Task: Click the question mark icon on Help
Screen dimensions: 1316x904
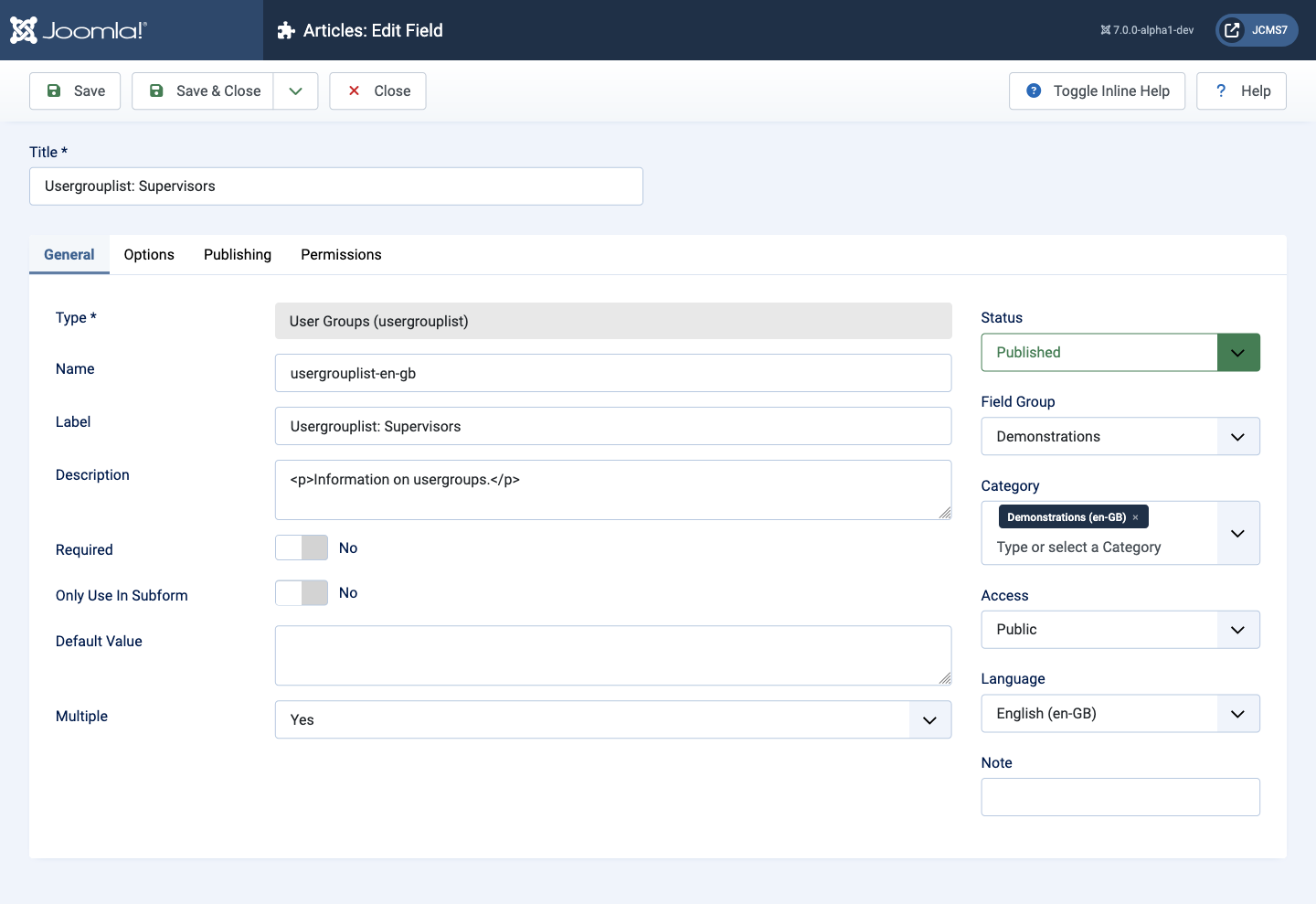Action: pyautogui.click(x=1221, y=90)
